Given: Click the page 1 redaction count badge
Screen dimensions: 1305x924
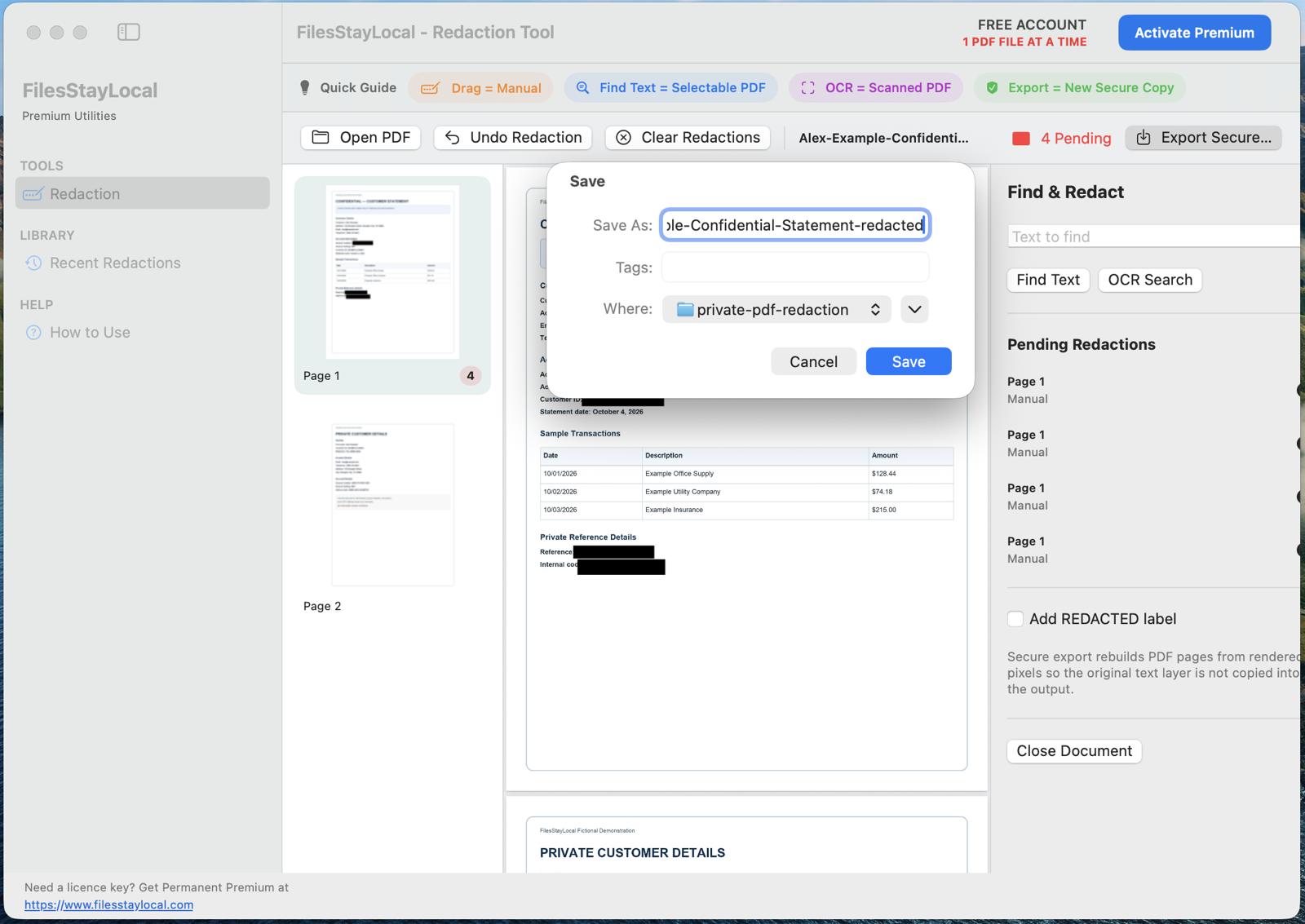Looking at the screenshot, I should 471,376.
